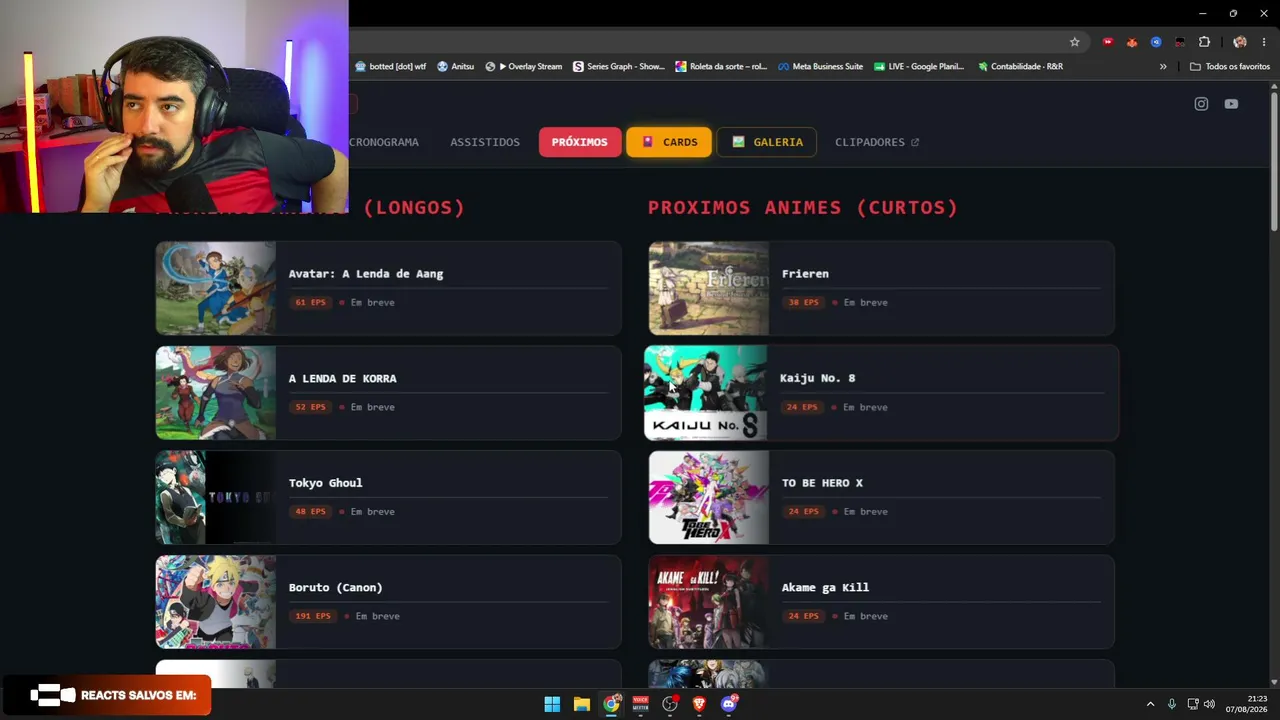Click the 38 EPS badge on Frieren
The height and width of the screenshot is (720, 1280).
point(803,302)
